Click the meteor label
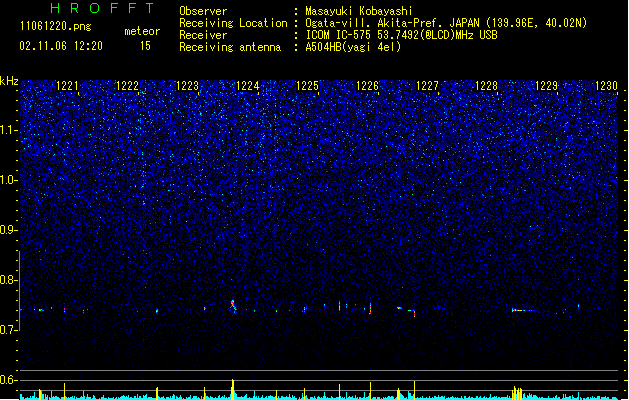This screenshot has width=629, height=400. tap(142, 31)
